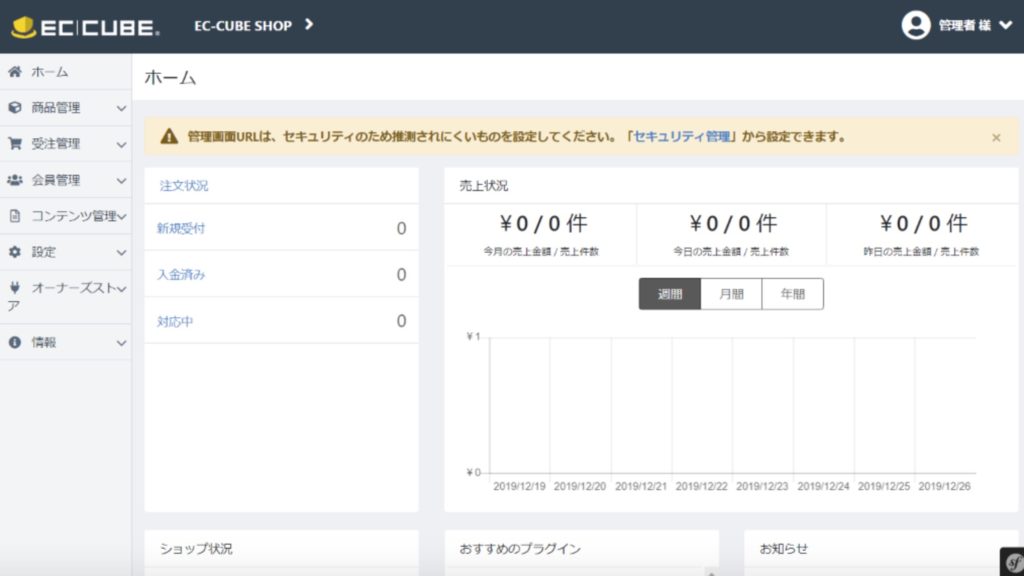The image size is (1024, 576).
Task: Click the 設定 gear icon
Action: (x=14, y=252)
